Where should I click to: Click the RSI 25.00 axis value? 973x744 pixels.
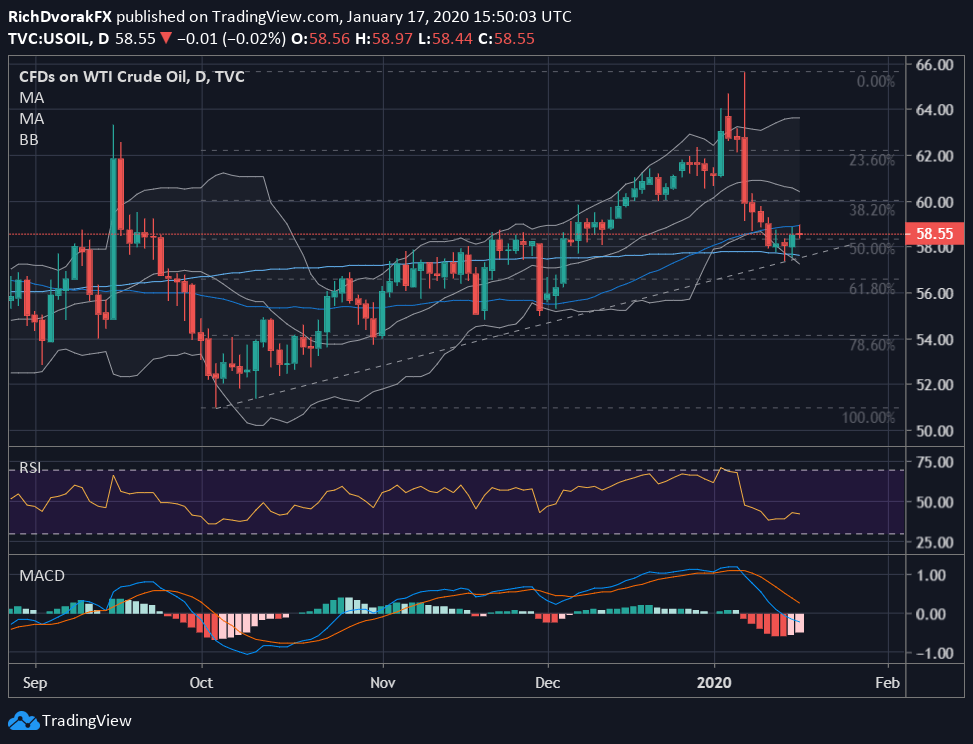coord(935,542)
